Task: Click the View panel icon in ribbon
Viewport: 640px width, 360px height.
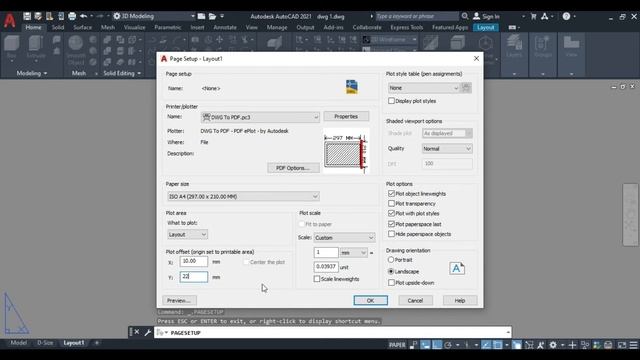Action: coord(571,46)
